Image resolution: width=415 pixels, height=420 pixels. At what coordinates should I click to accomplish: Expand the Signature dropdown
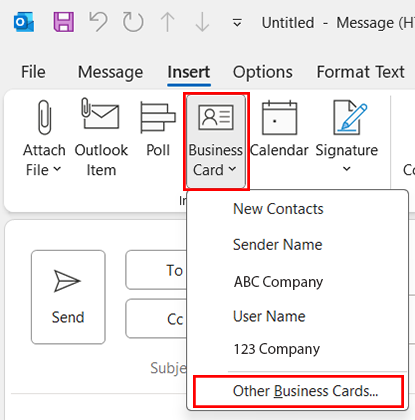(x=347, y=137)
